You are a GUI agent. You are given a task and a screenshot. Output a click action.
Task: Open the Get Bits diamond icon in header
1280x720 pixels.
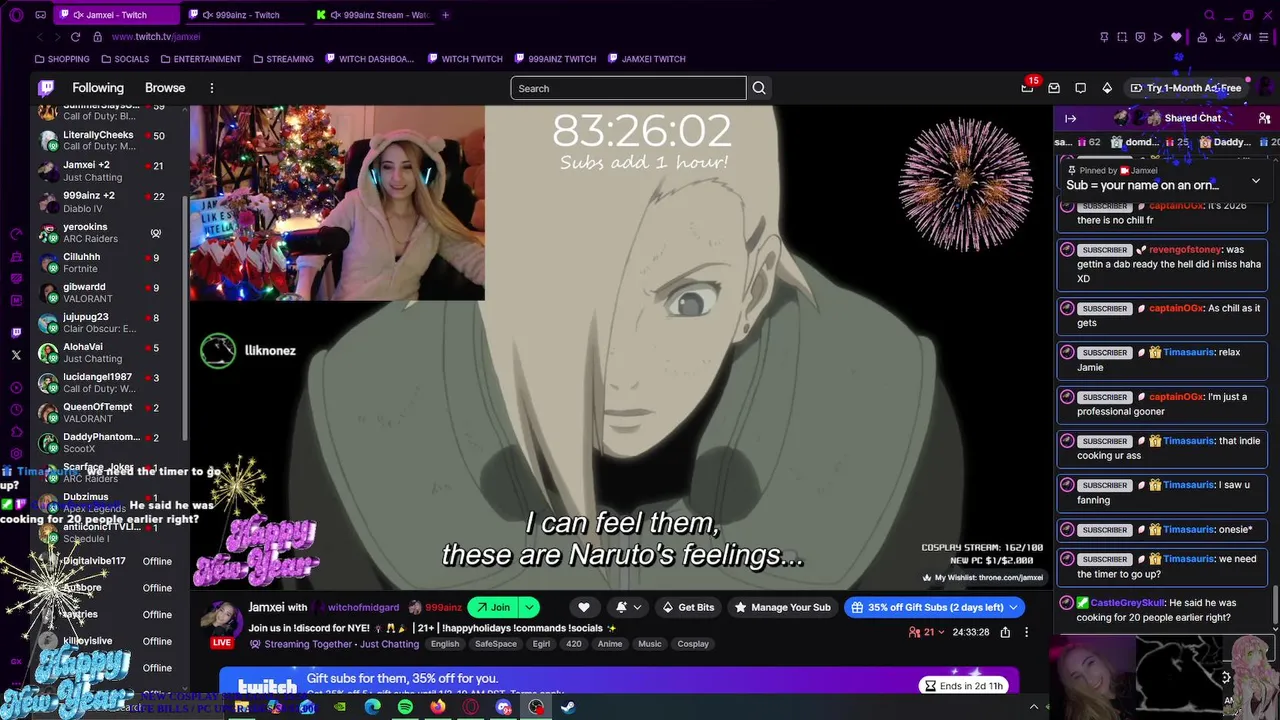[x=1107, y=88]
